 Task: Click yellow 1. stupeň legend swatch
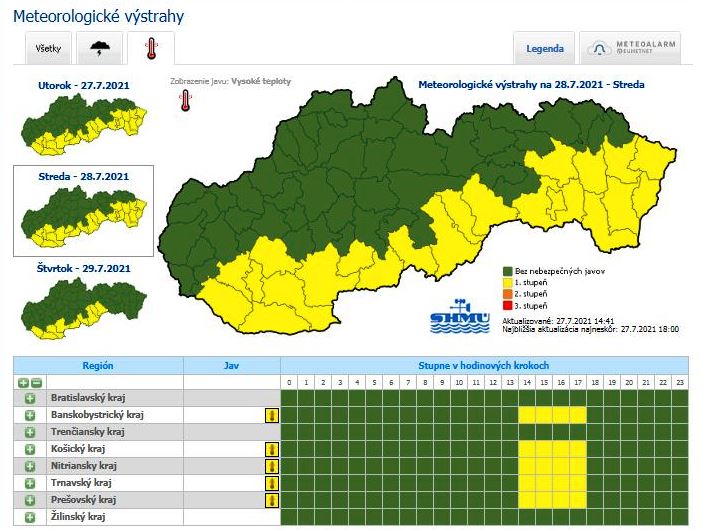point(508,283)
